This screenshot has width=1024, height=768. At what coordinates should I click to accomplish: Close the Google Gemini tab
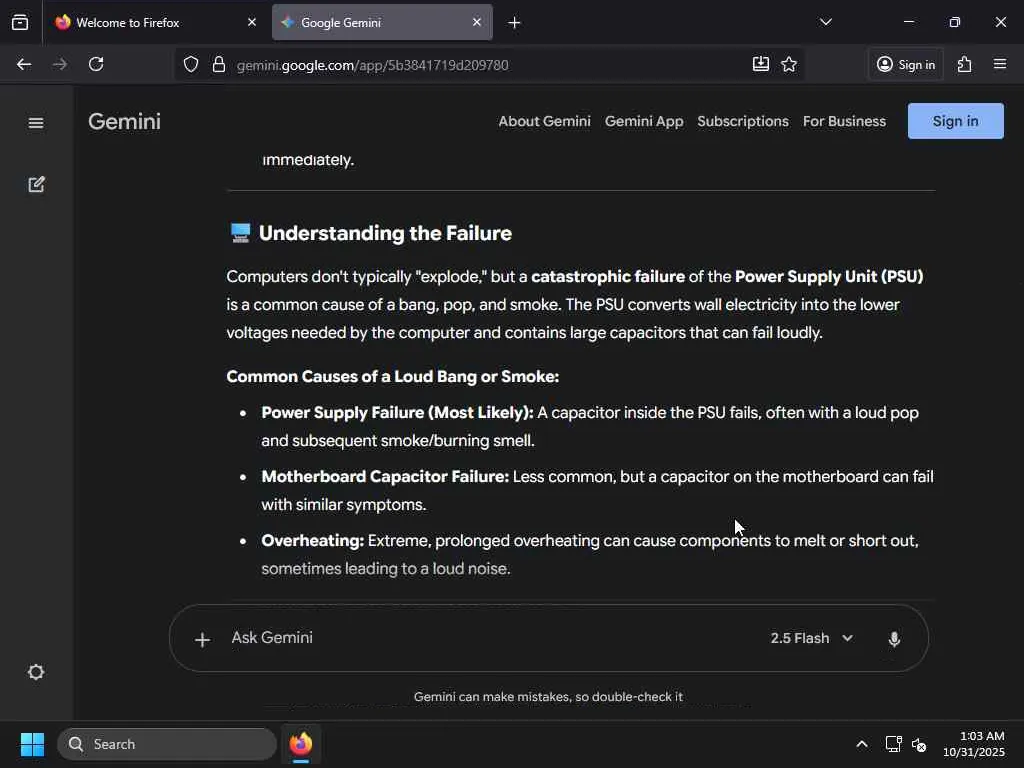477,22
